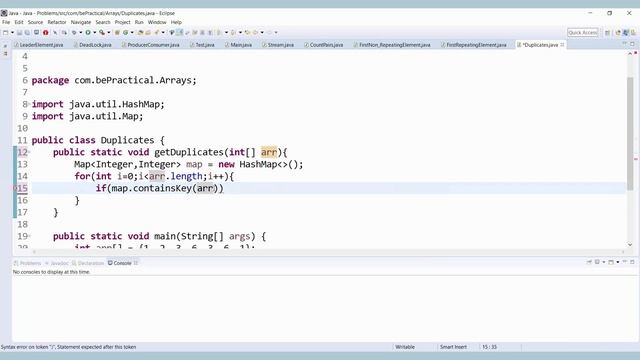Click the Open Perspective icon

[607, 32]
